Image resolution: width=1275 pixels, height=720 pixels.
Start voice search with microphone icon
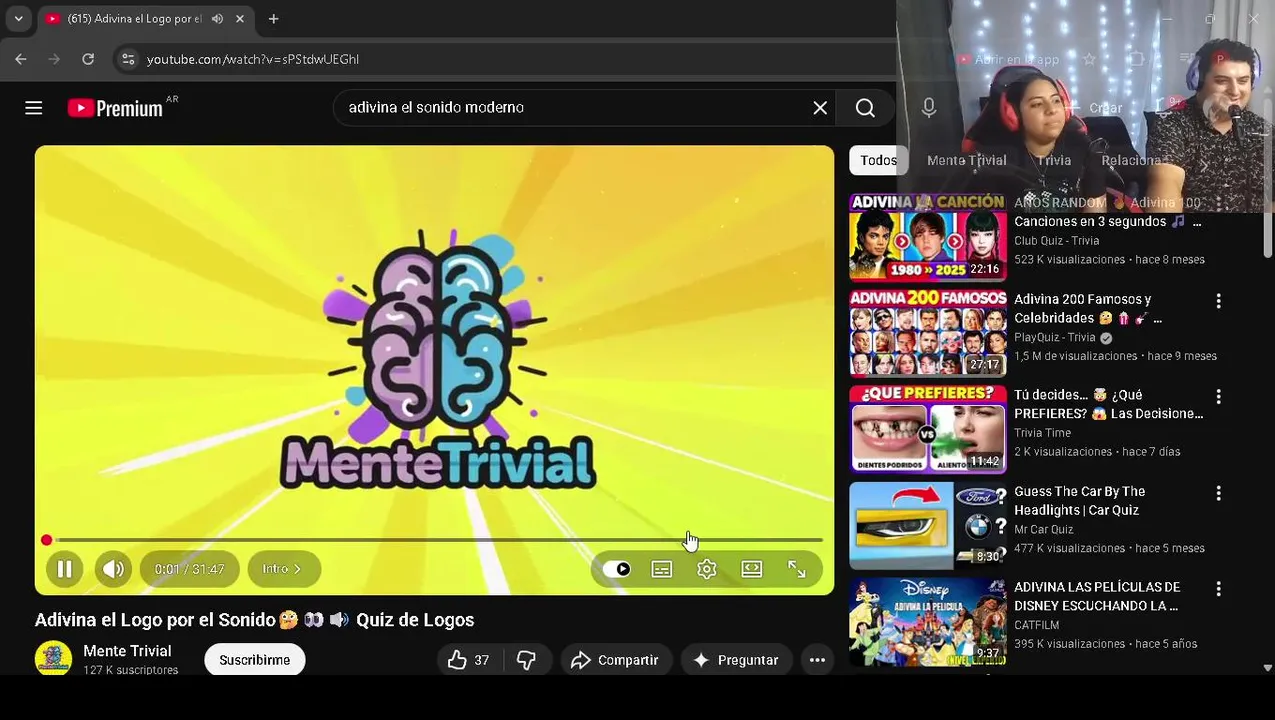pos(929,108)
